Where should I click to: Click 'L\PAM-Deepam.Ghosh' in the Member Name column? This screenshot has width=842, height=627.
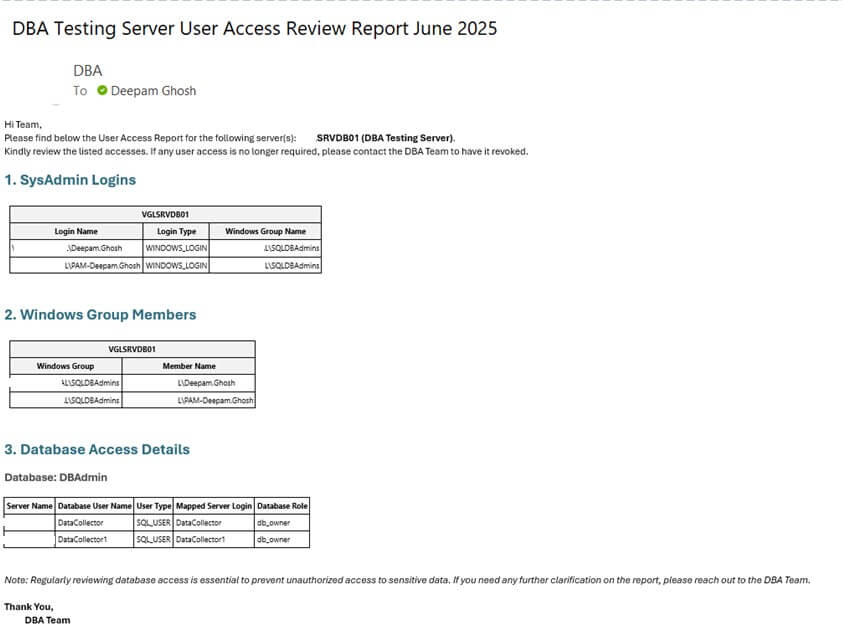[215, 400]
